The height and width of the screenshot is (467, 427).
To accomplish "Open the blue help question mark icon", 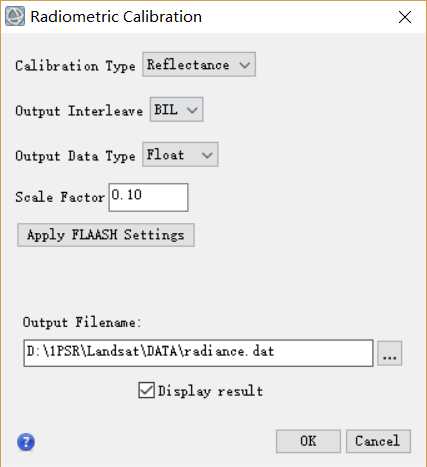I will tap(26, 442).
